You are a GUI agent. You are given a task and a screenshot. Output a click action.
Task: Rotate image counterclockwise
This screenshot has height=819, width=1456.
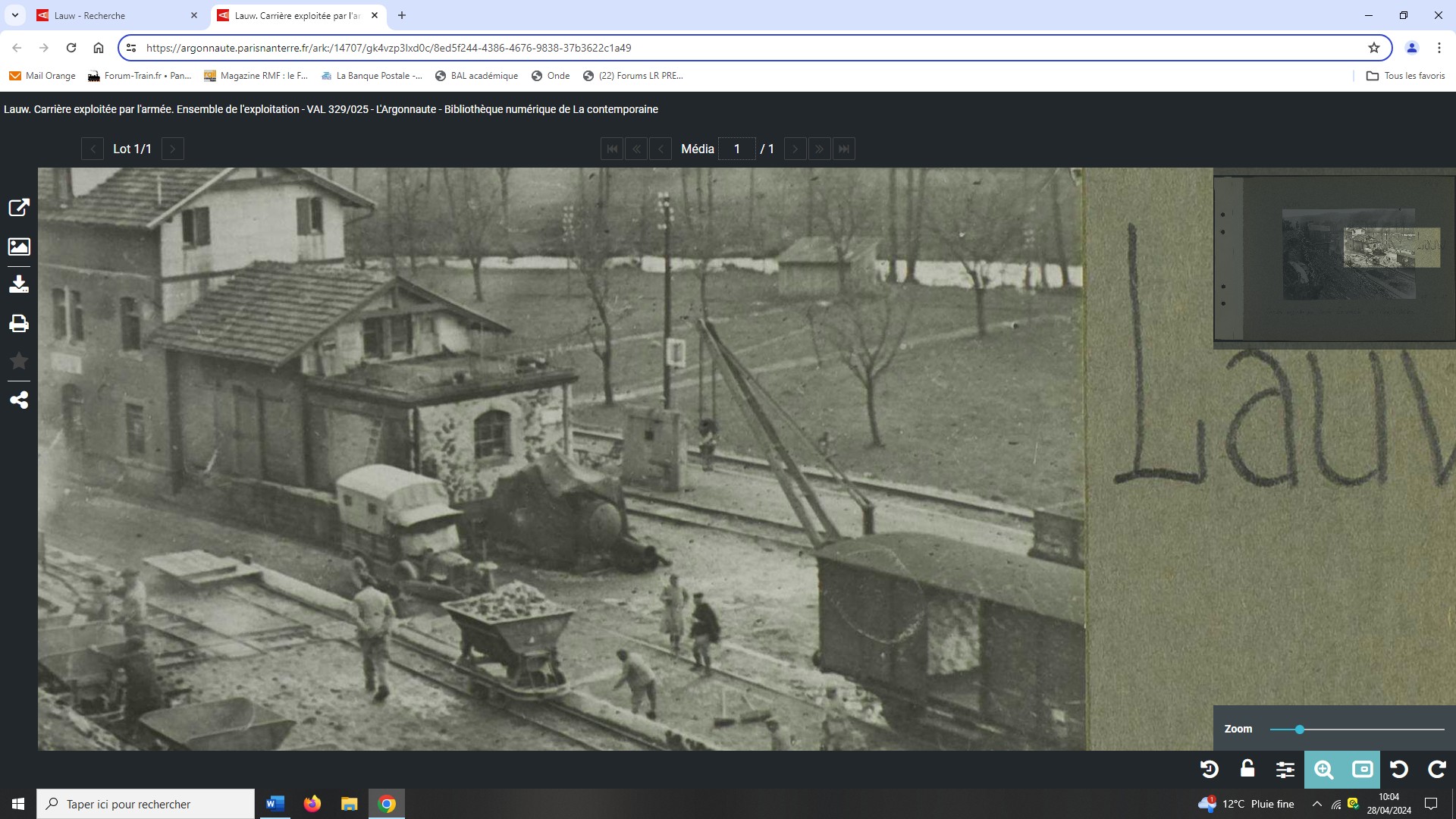[1399, 770]
